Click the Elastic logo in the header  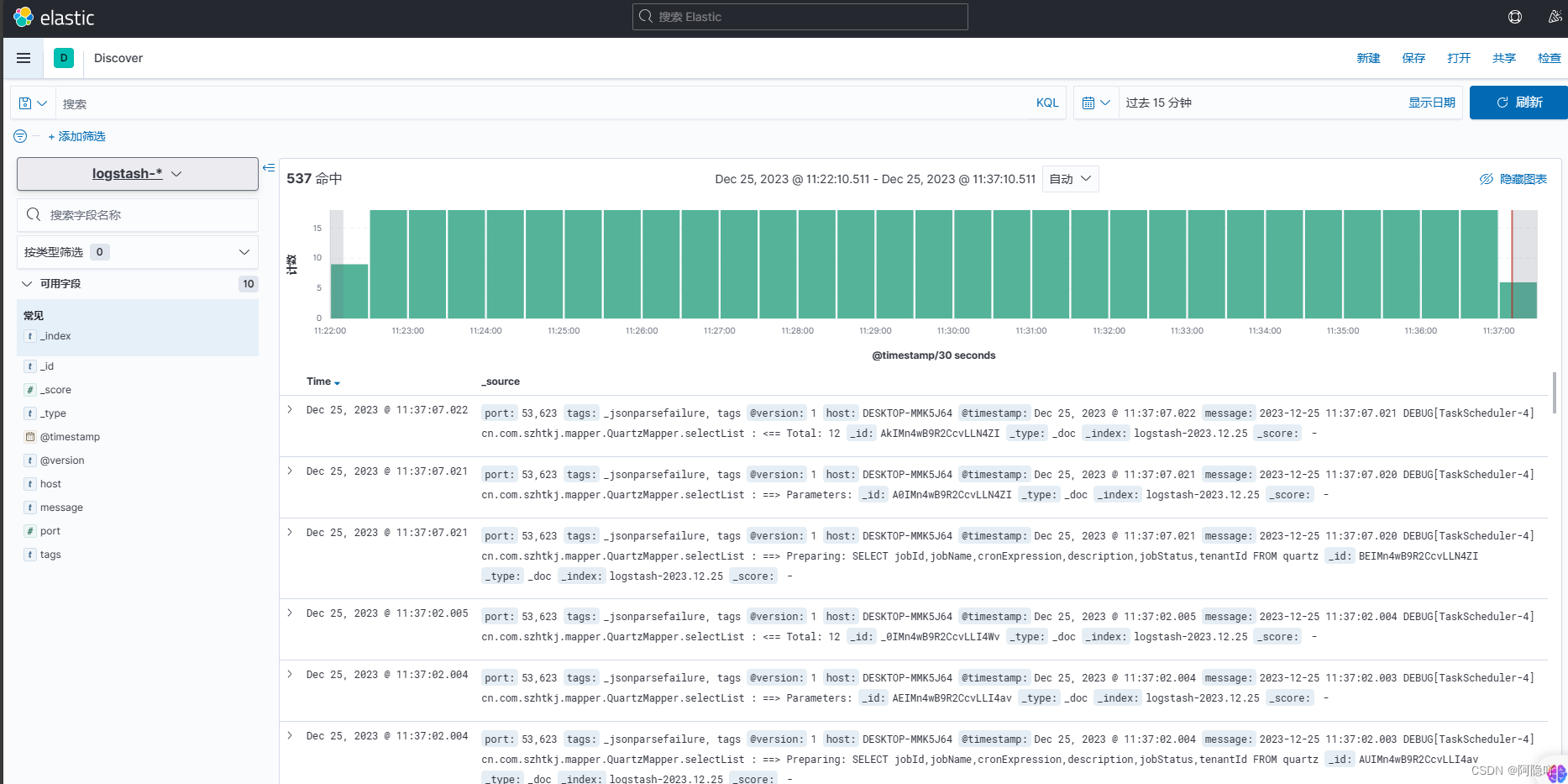coord(54,17)
